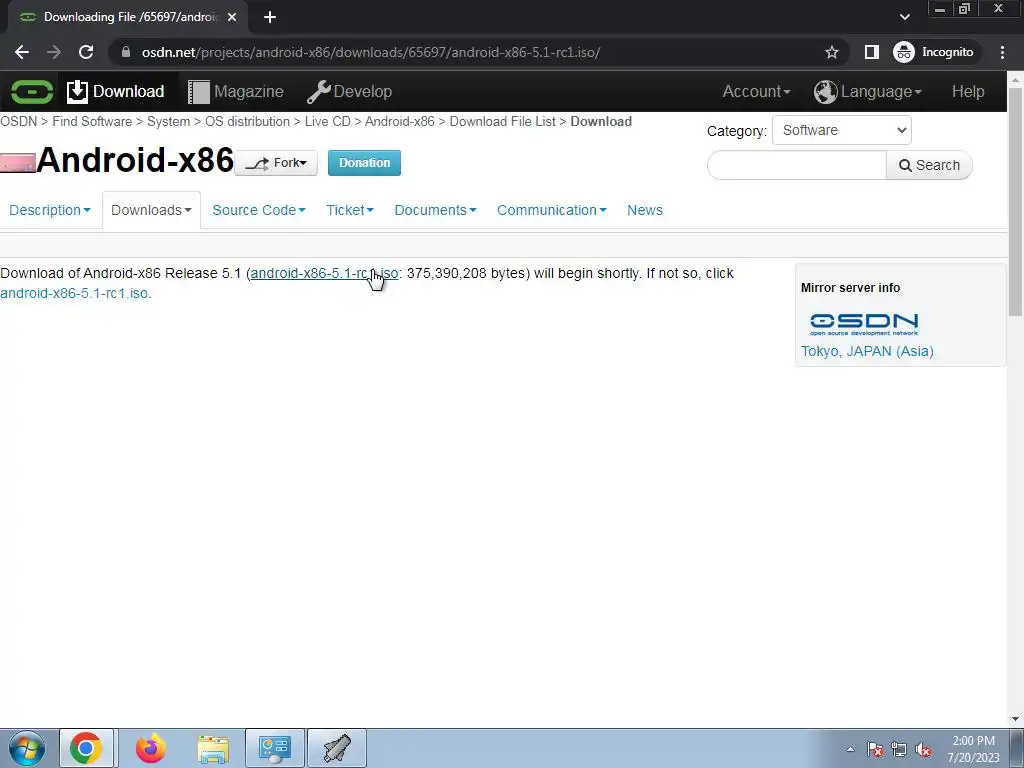
Task: Click the rocket application taskbar icon
Action: click(x=336, y=748)
